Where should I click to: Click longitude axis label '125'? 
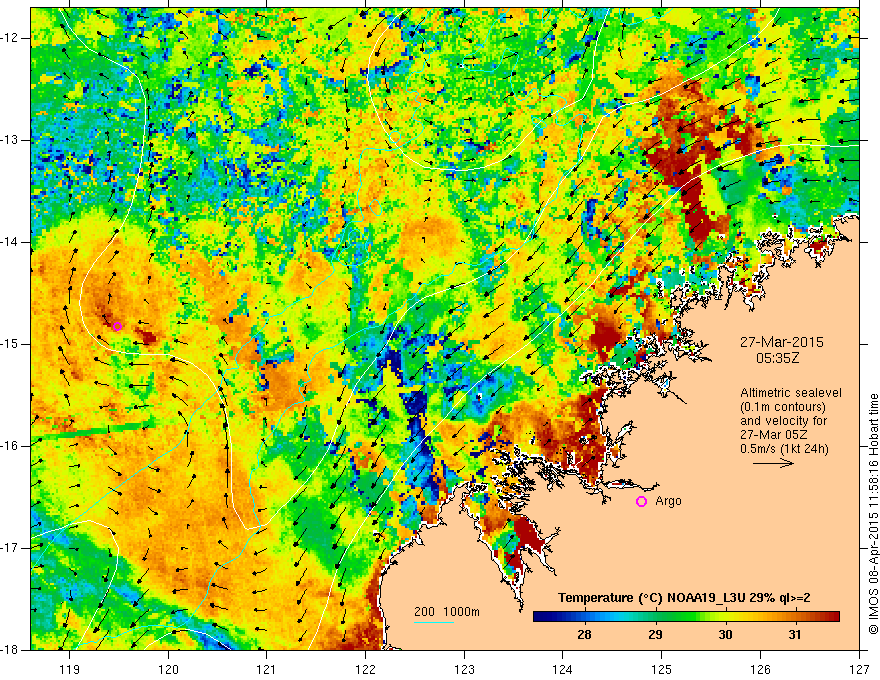[x=662, y=669]
